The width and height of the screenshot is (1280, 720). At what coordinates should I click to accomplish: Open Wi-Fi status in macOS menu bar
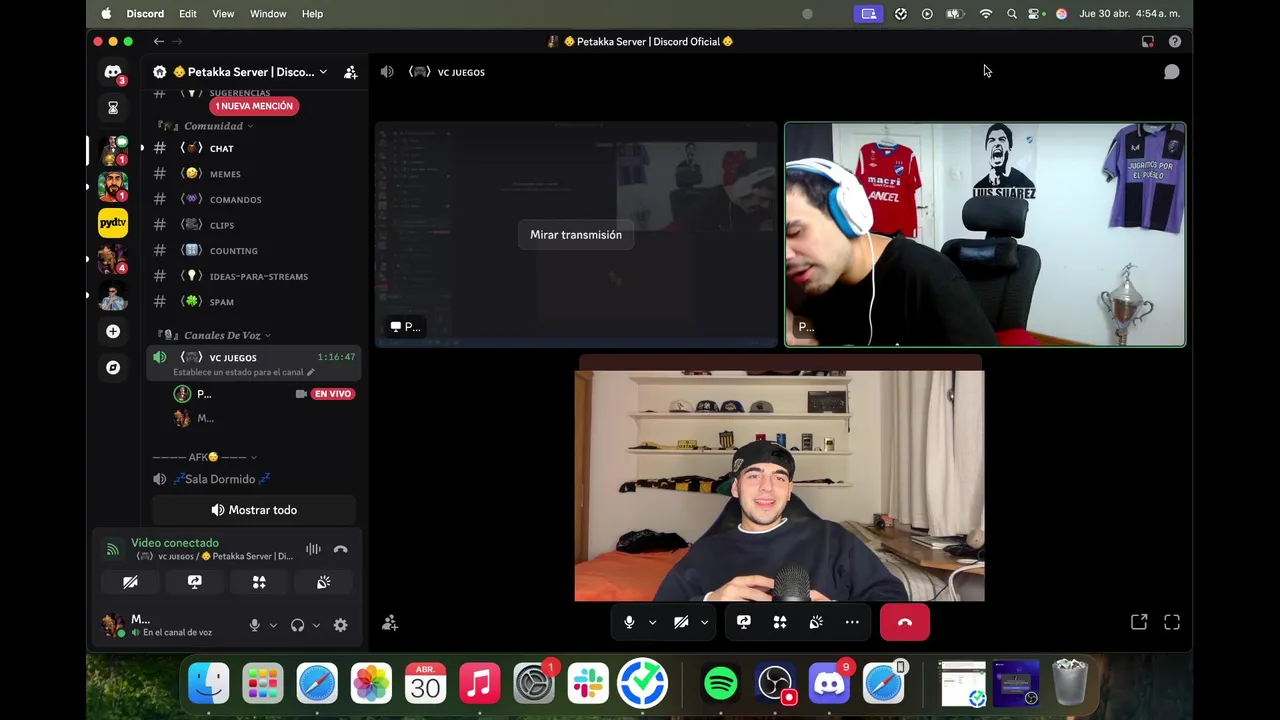tap(986, 14)
